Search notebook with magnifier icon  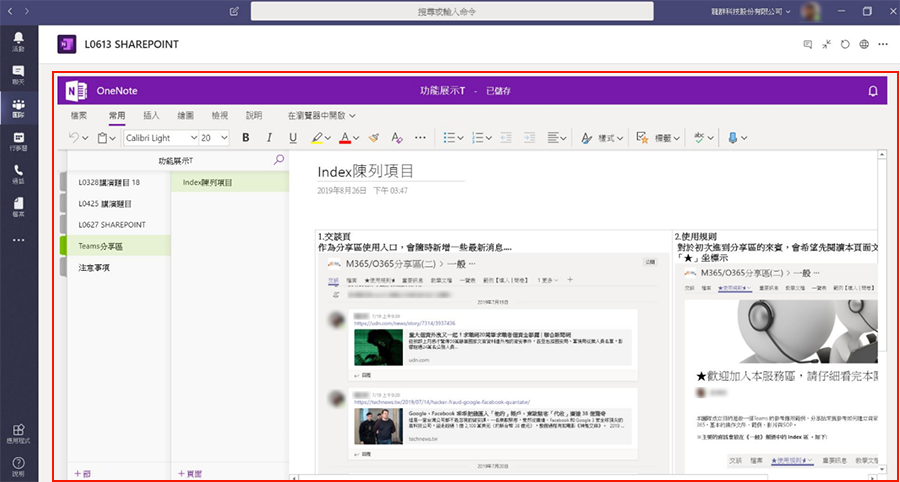coord(279,160)
